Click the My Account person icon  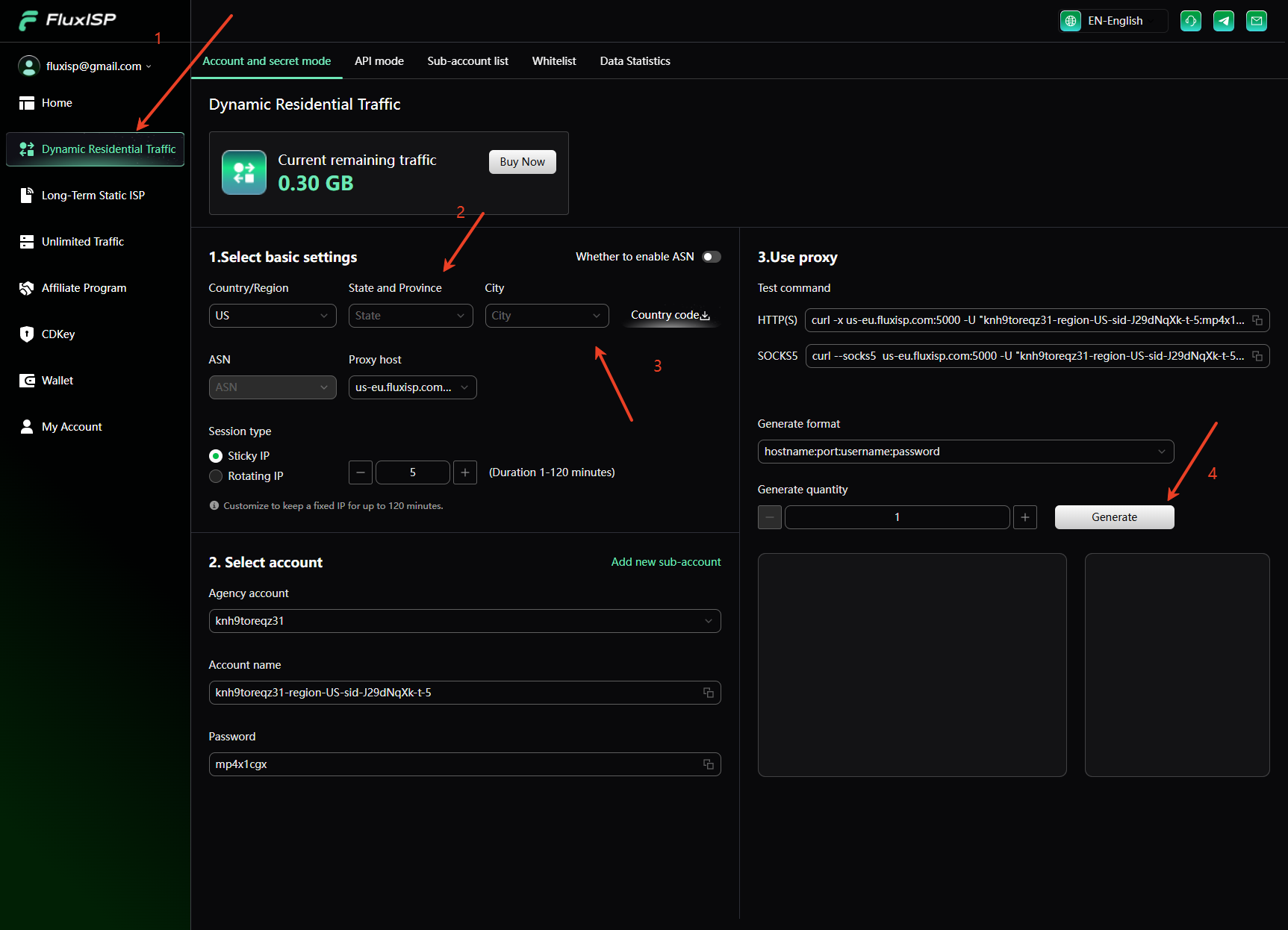pyautogui.click(x=27, y=427)
